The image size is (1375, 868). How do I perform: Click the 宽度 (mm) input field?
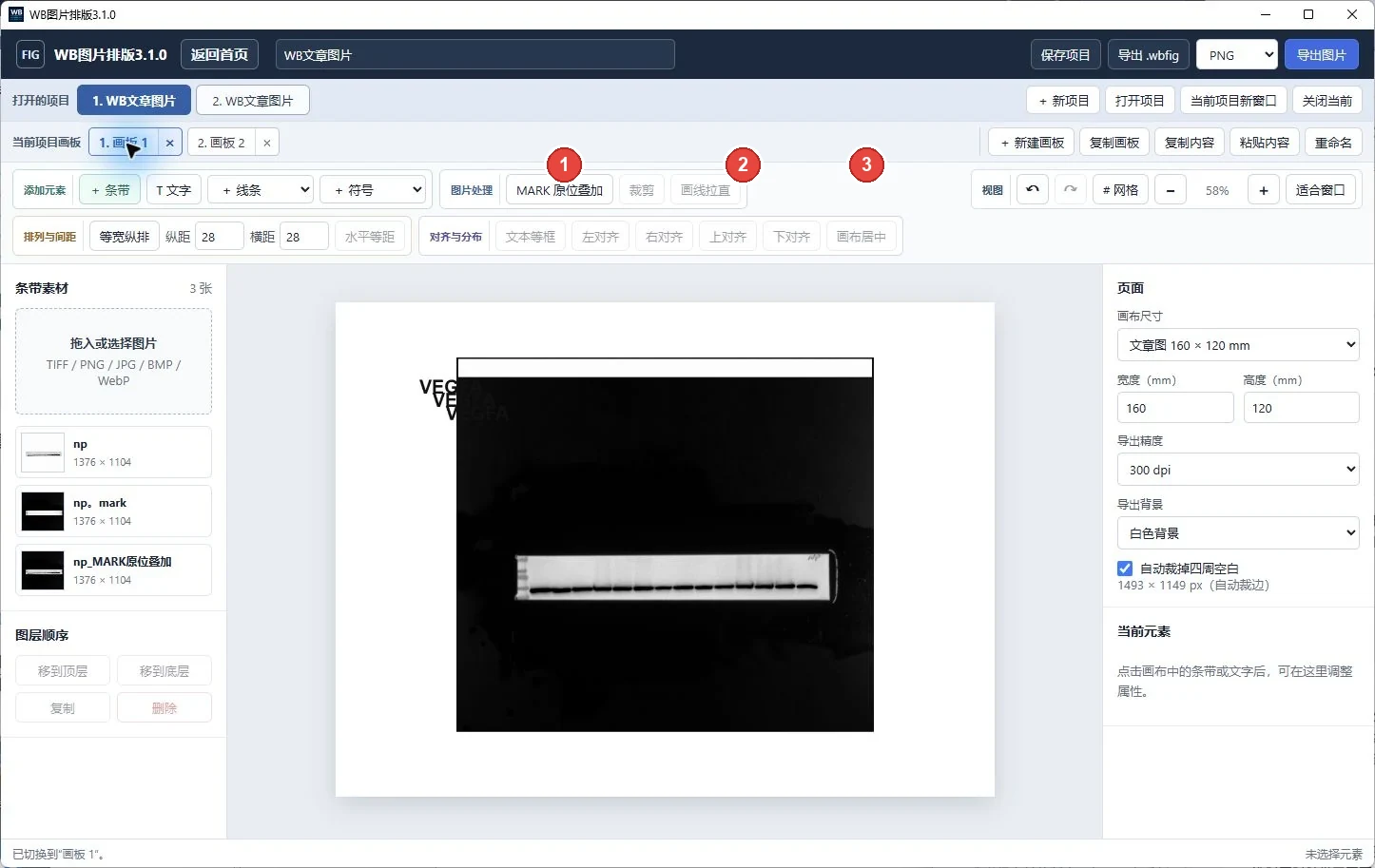[x=1174, y=408]
